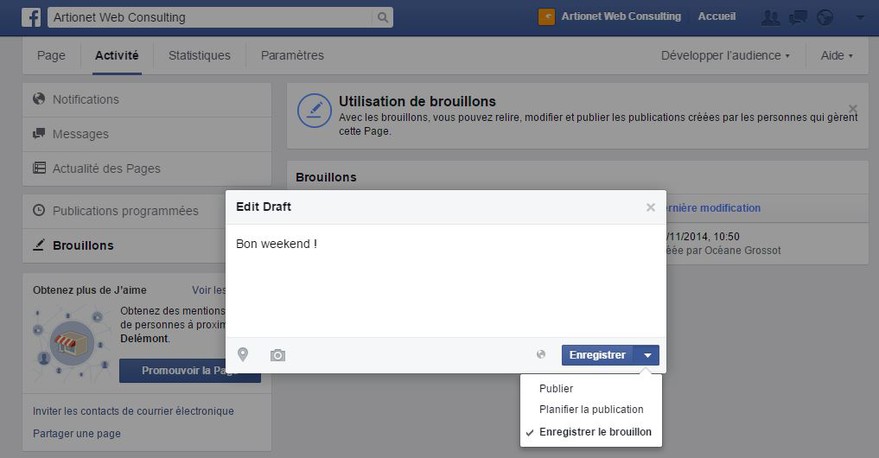Open messages chat icon in top bar
The width and height of the screenshot is (879, 458).
click(798, 17)
